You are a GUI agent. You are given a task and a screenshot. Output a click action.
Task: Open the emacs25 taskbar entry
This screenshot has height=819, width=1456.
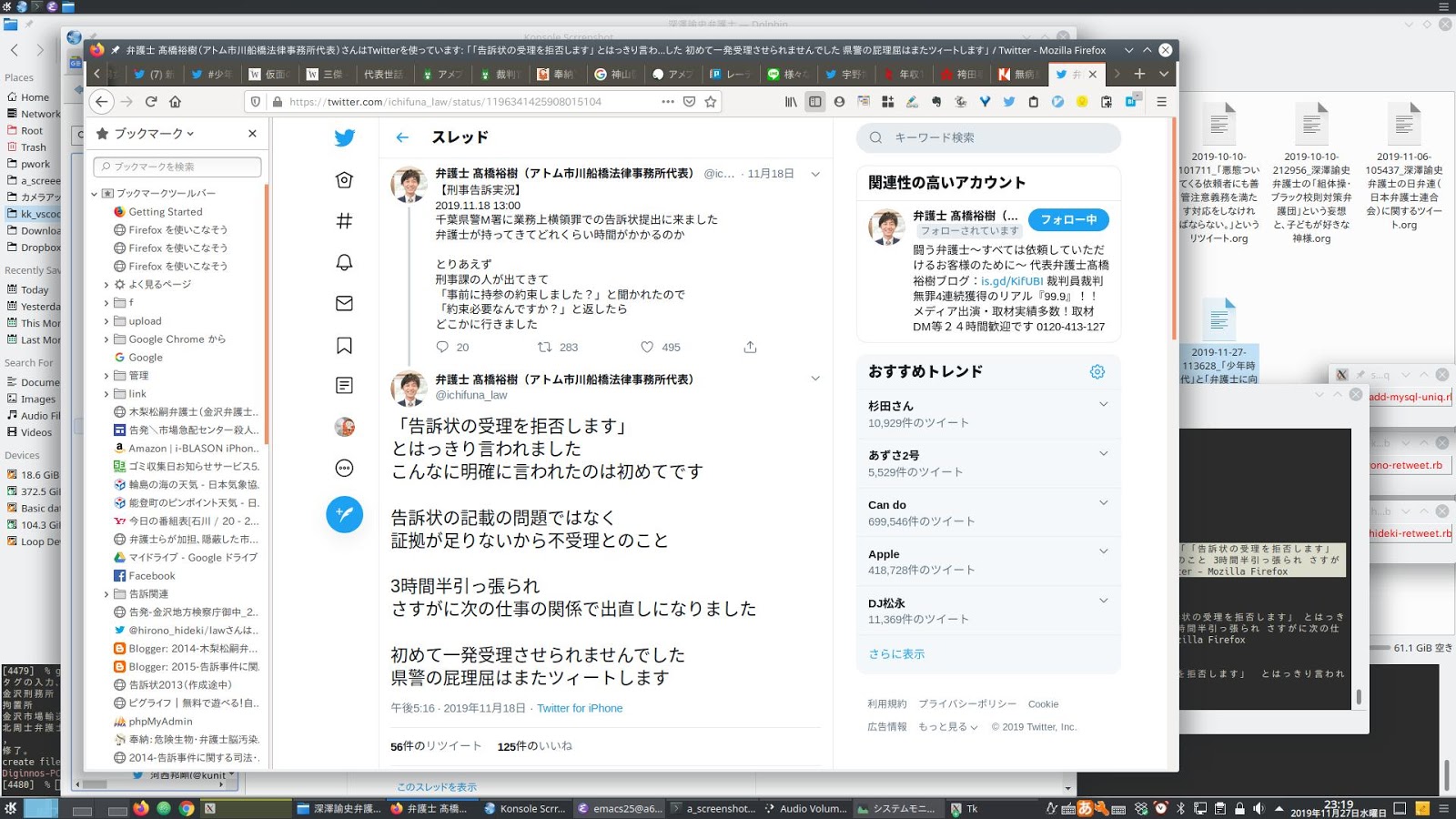(x=621, y=808)
